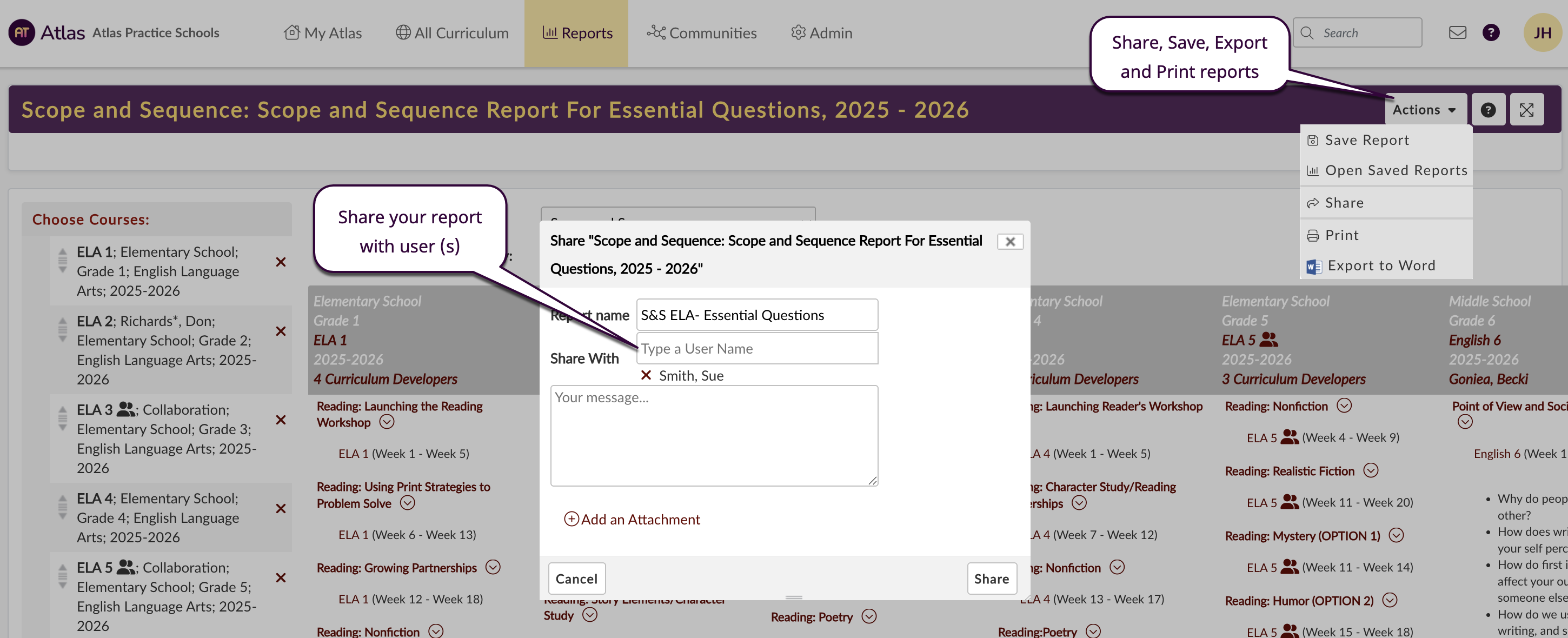This screenshot has width=1568, height=638.
Task: Remove Smith, Sue from share list
Action: tap(646, 376)
